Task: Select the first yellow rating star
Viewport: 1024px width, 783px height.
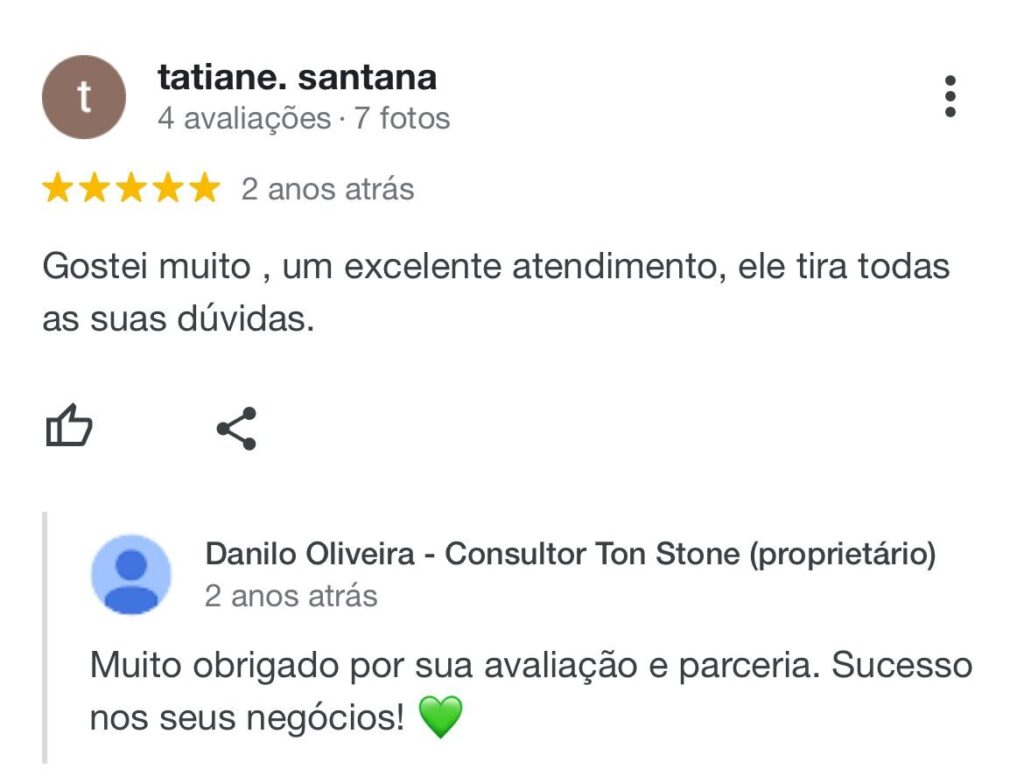Action: (57, 188)
